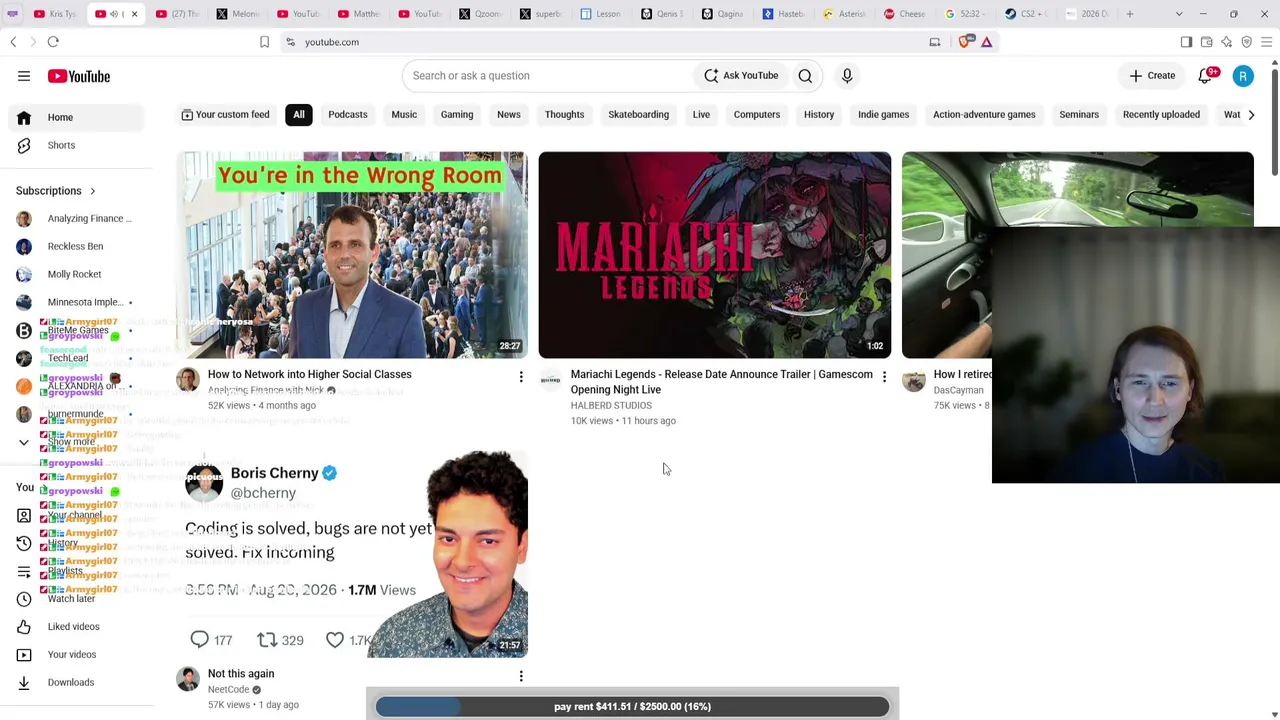The width and height of the screenshot is (1280, 720).
Task: Open a new browser tab
Action: click(x=1130, y=14)
